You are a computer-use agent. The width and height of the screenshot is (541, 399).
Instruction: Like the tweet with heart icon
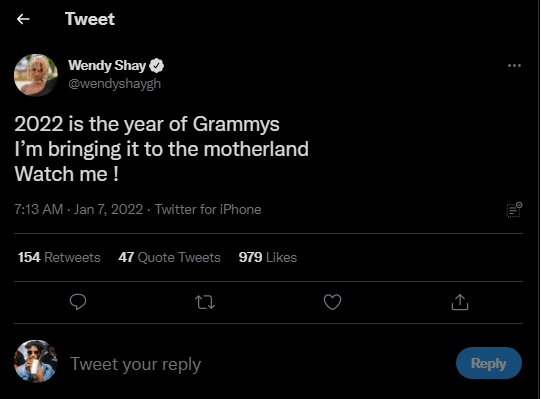click(x=332, y=302)
